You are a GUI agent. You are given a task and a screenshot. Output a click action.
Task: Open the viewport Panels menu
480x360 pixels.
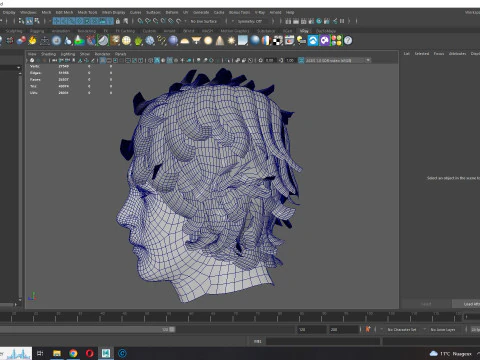(x=120, y=54)
